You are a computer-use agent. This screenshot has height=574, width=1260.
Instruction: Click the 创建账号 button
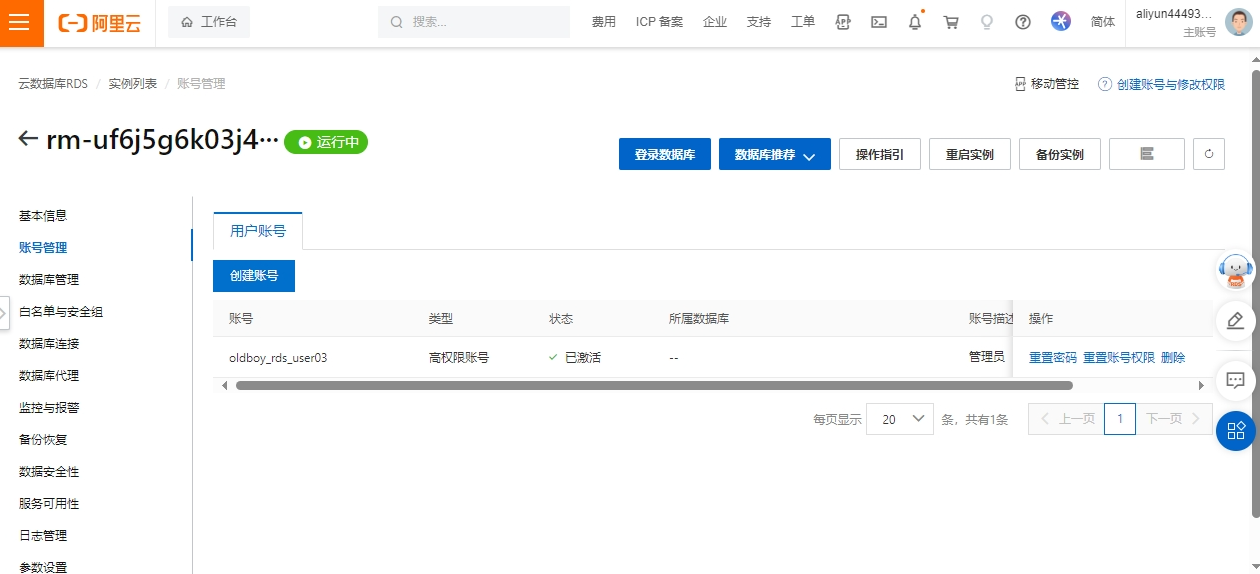[x=254, y=276]
